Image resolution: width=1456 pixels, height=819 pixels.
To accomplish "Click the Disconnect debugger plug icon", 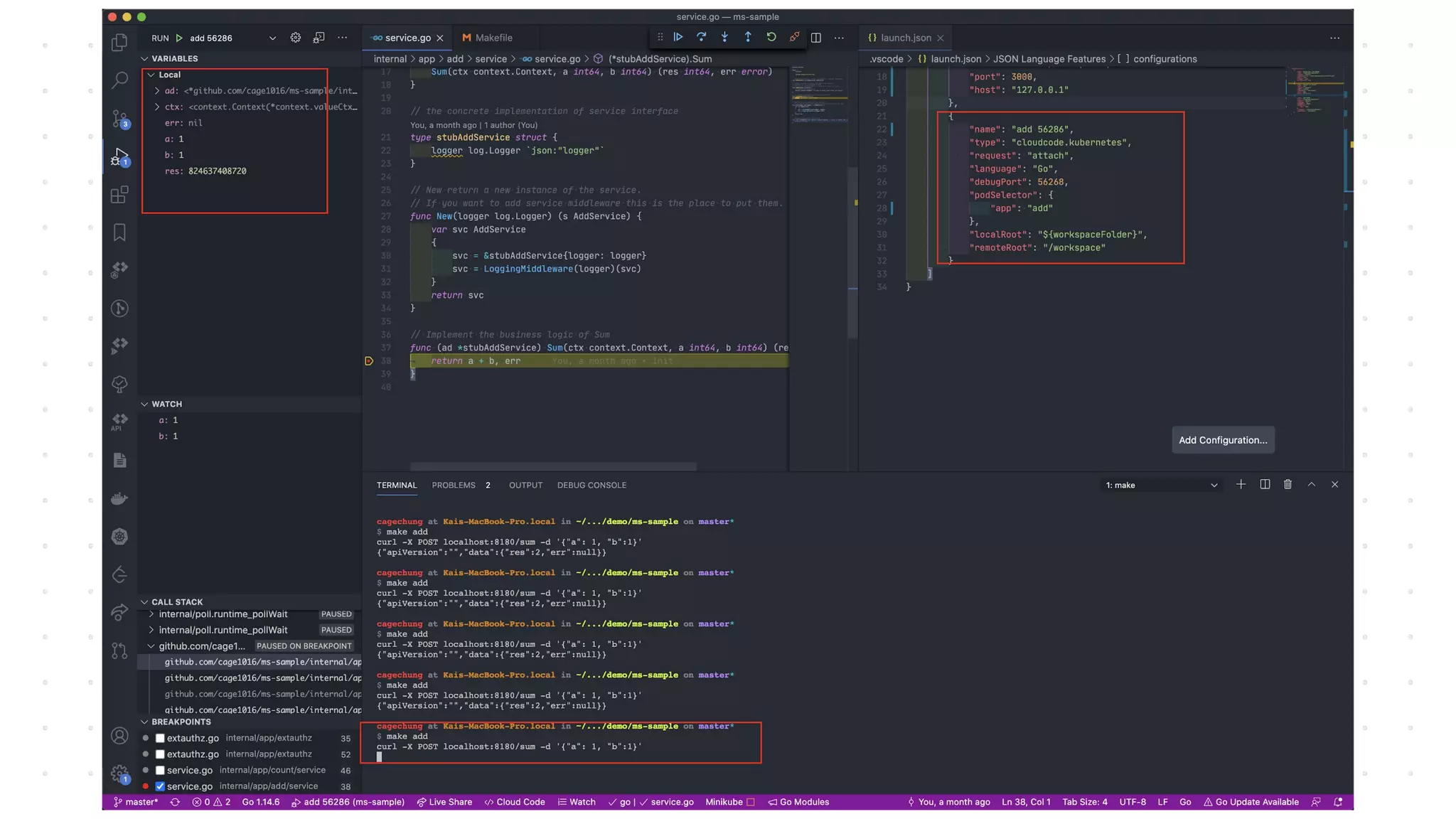I will coord(794,37).
